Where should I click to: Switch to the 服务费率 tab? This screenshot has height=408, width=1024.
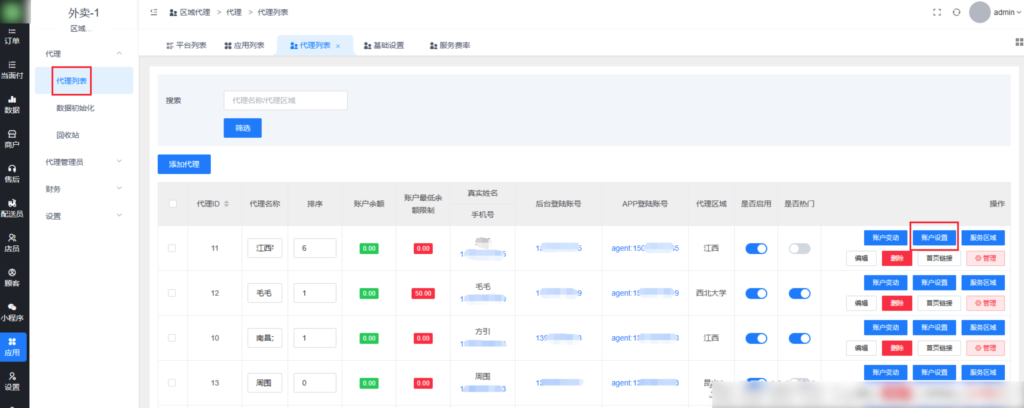(x=449, y=46)
